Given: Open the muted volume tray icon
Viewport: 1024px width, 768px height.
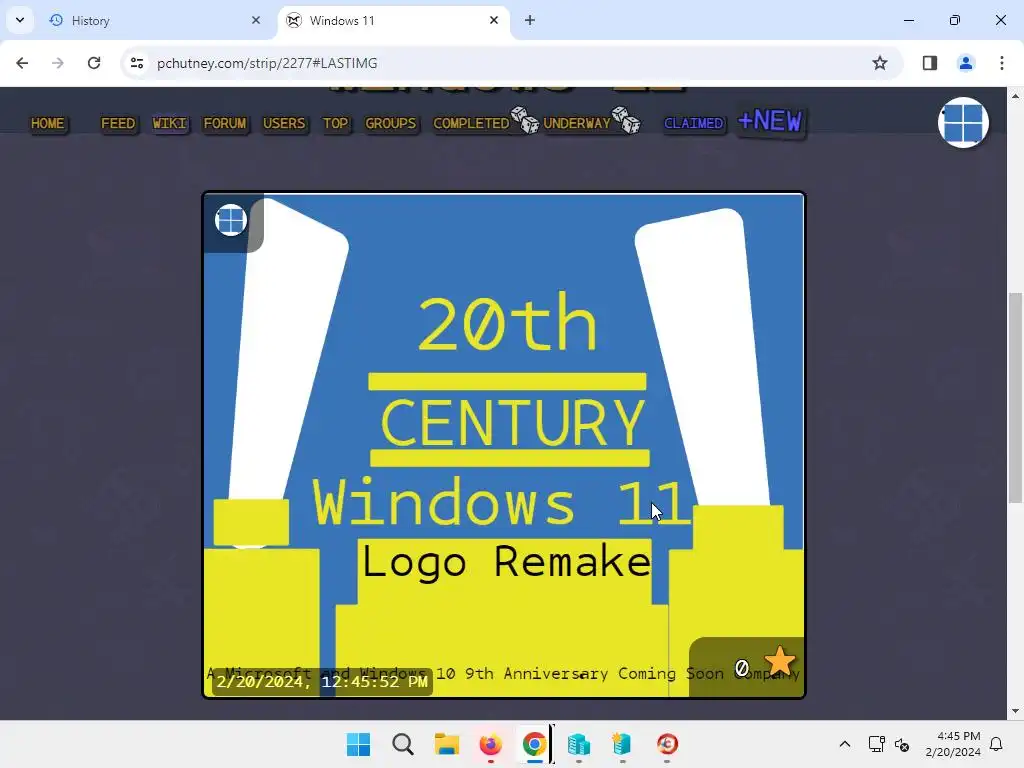Looking at the screenshot, I should [x=902, y=744].
